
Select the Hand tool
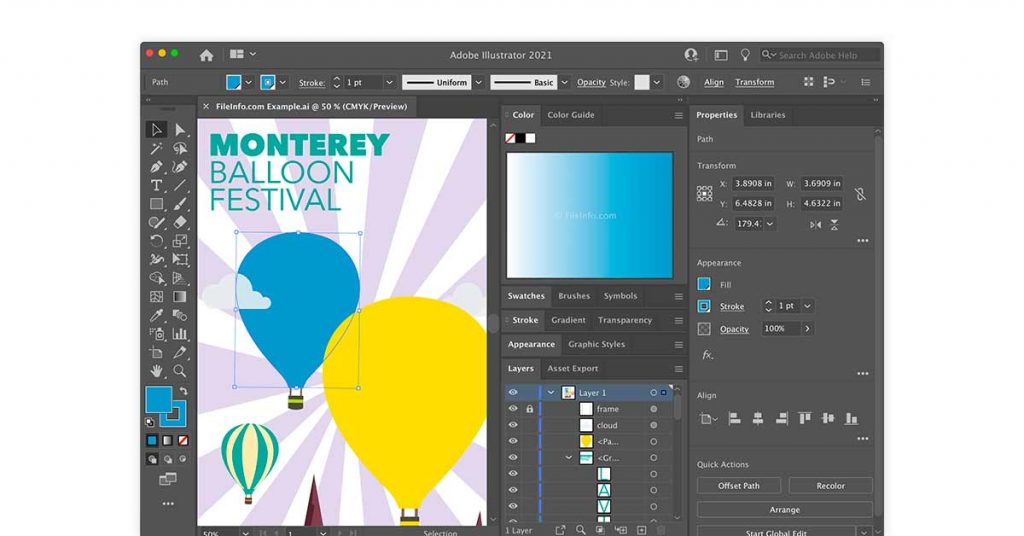(x=157, y=371)
